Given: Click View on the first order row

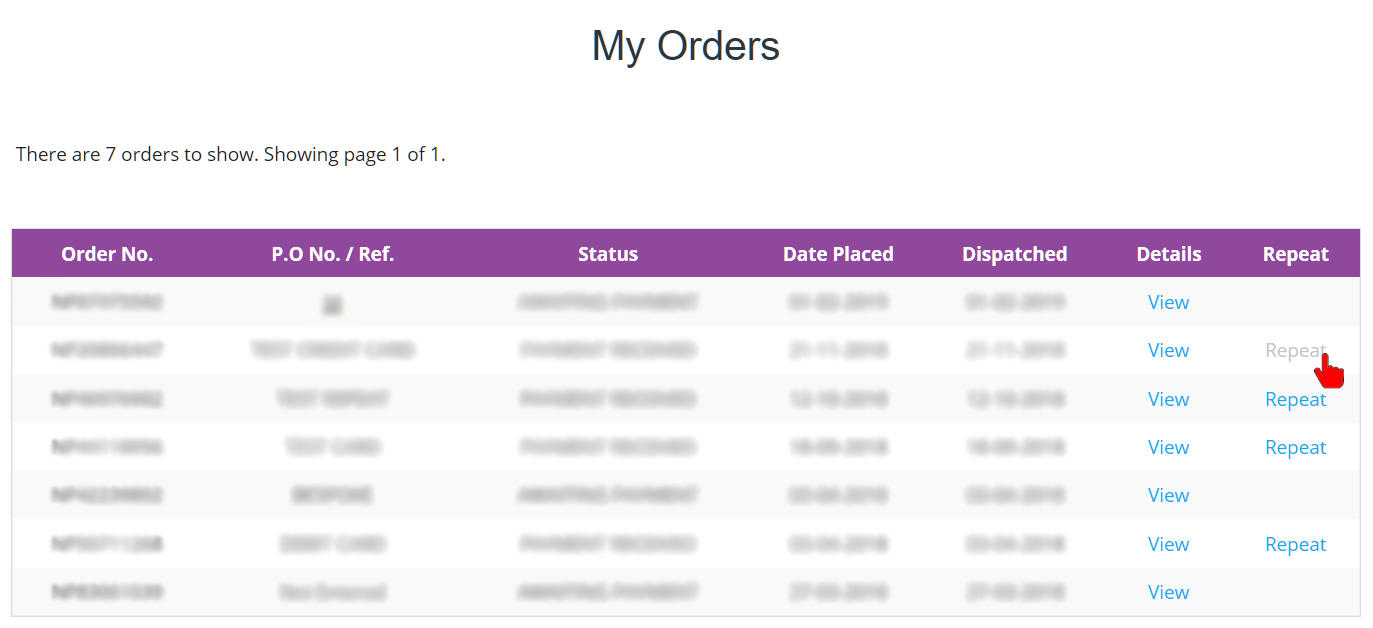Looking at the screenshot, I should click(x=1168, y=301).
